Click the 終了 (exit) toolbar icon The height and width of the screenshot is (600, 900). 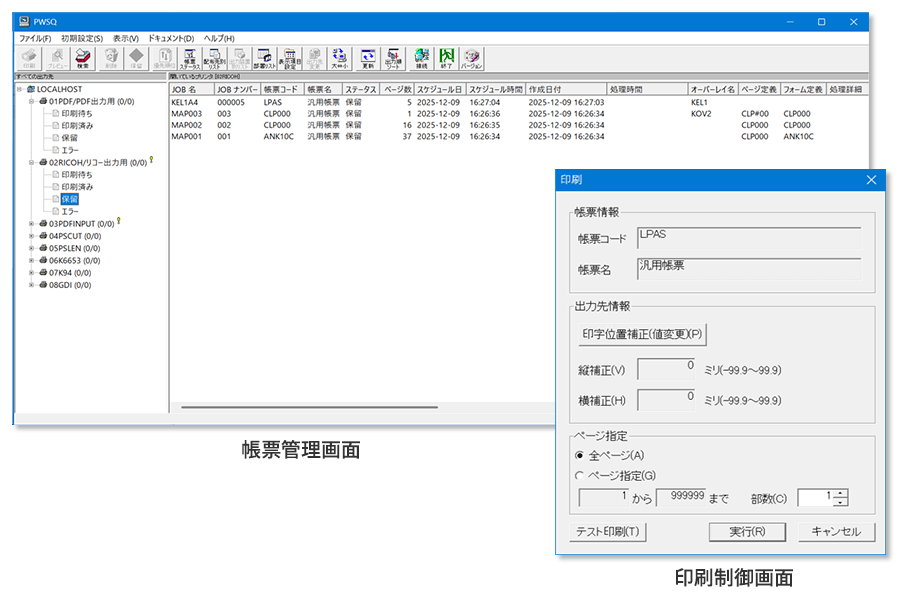coord(446,59)
